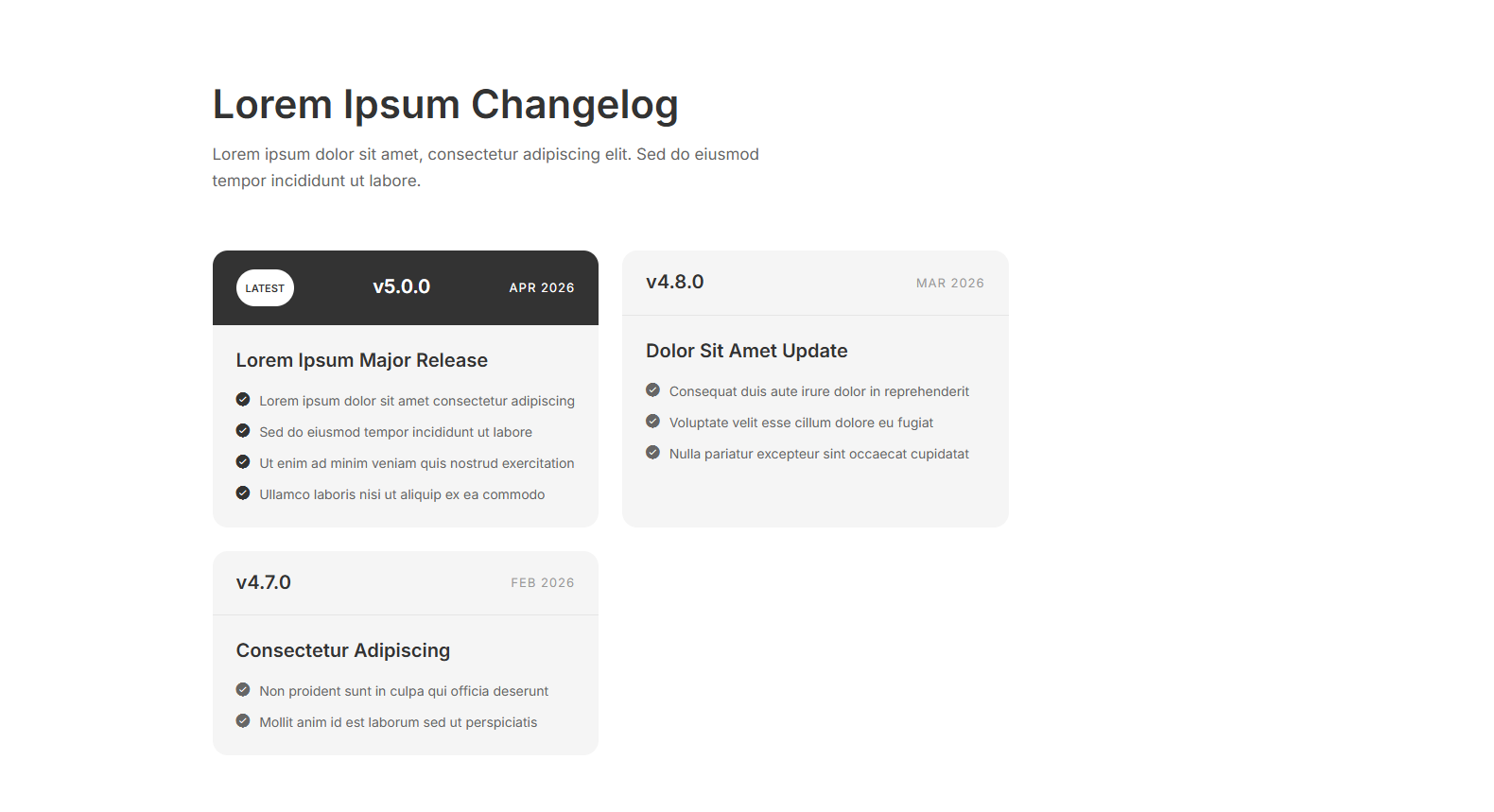Viewport: 1494px width, 812px height.
Task: Click the MAR 2026 date label
Action: point(949,284)
